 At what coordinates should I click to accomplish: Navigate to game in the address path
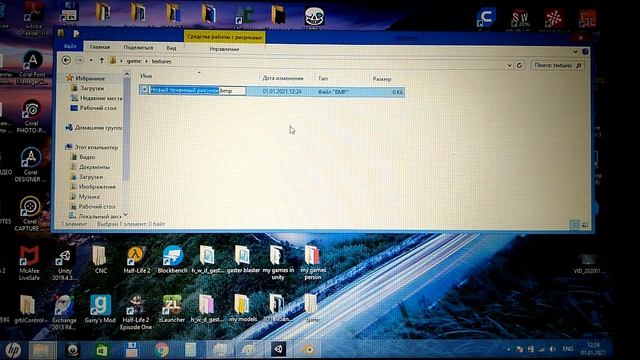(133, 61)
